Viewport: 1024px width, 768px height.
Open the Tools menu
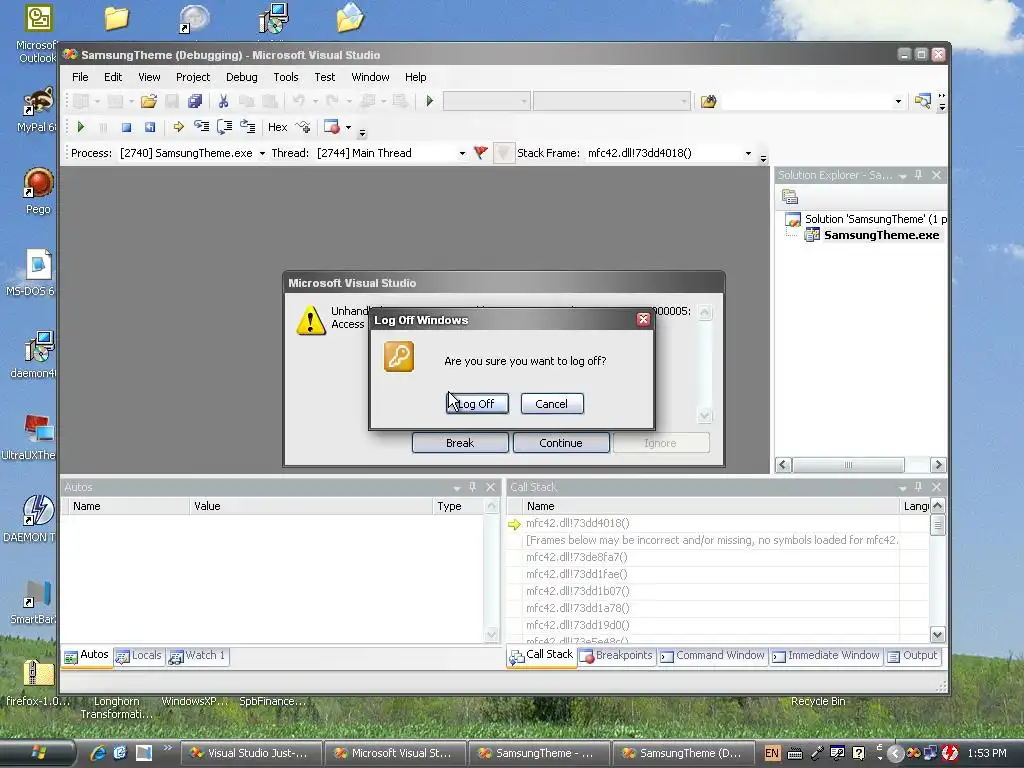point(285,77)
